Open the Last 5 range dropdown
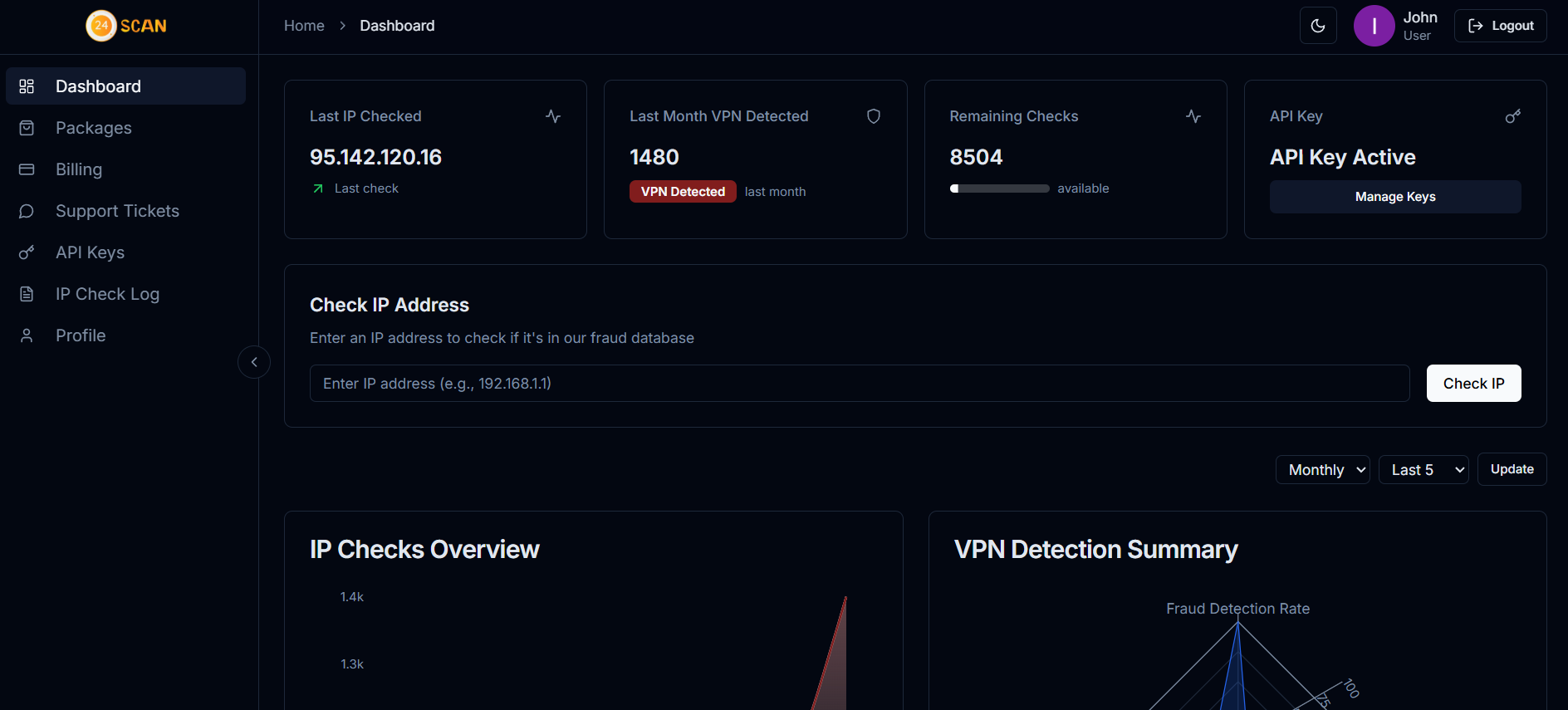This screenshot has height=710, width=1568. 1423,470
